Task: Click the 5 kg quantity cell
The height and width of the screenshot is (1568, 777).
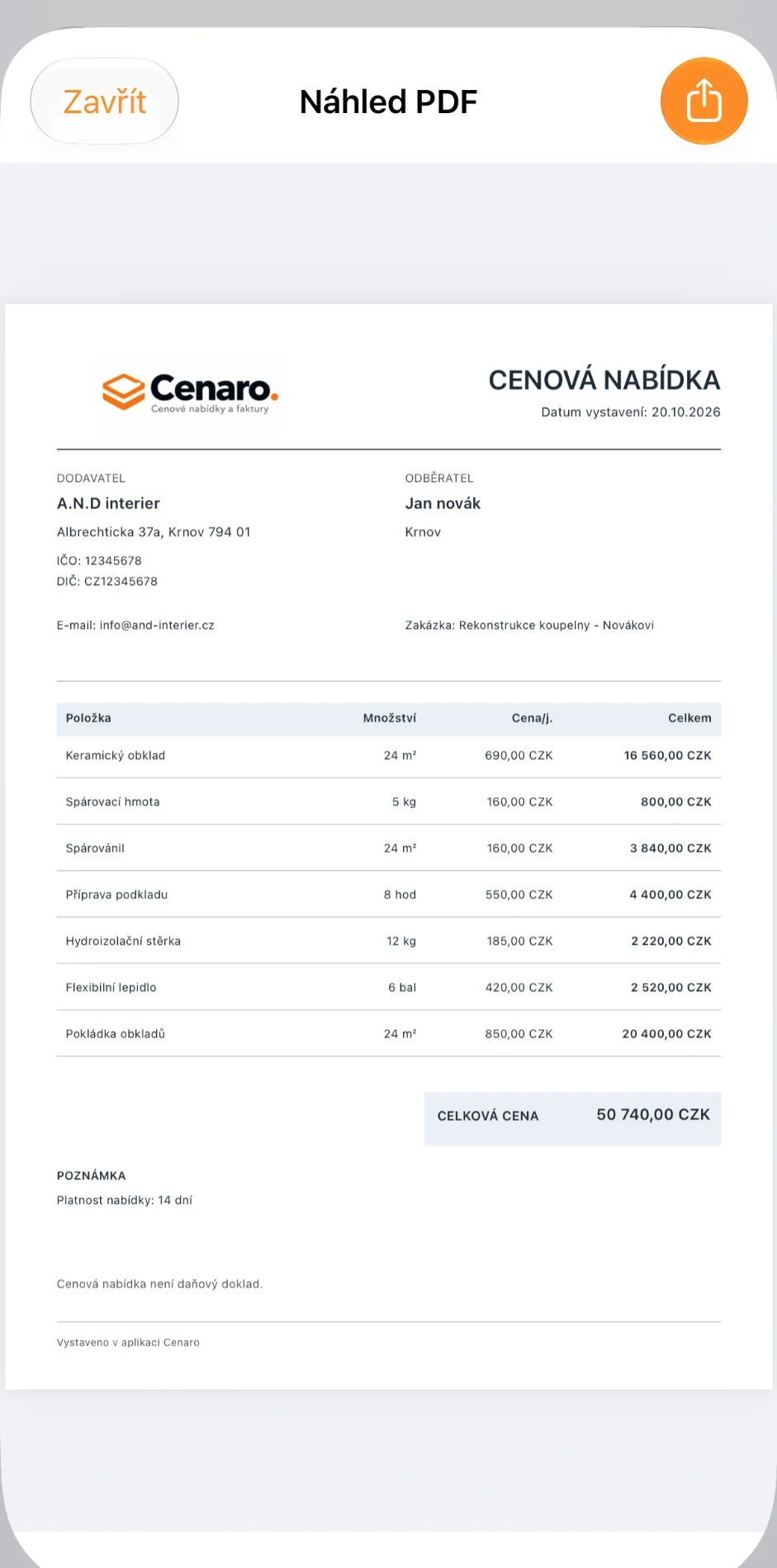Action: click(x=404, y=802)
